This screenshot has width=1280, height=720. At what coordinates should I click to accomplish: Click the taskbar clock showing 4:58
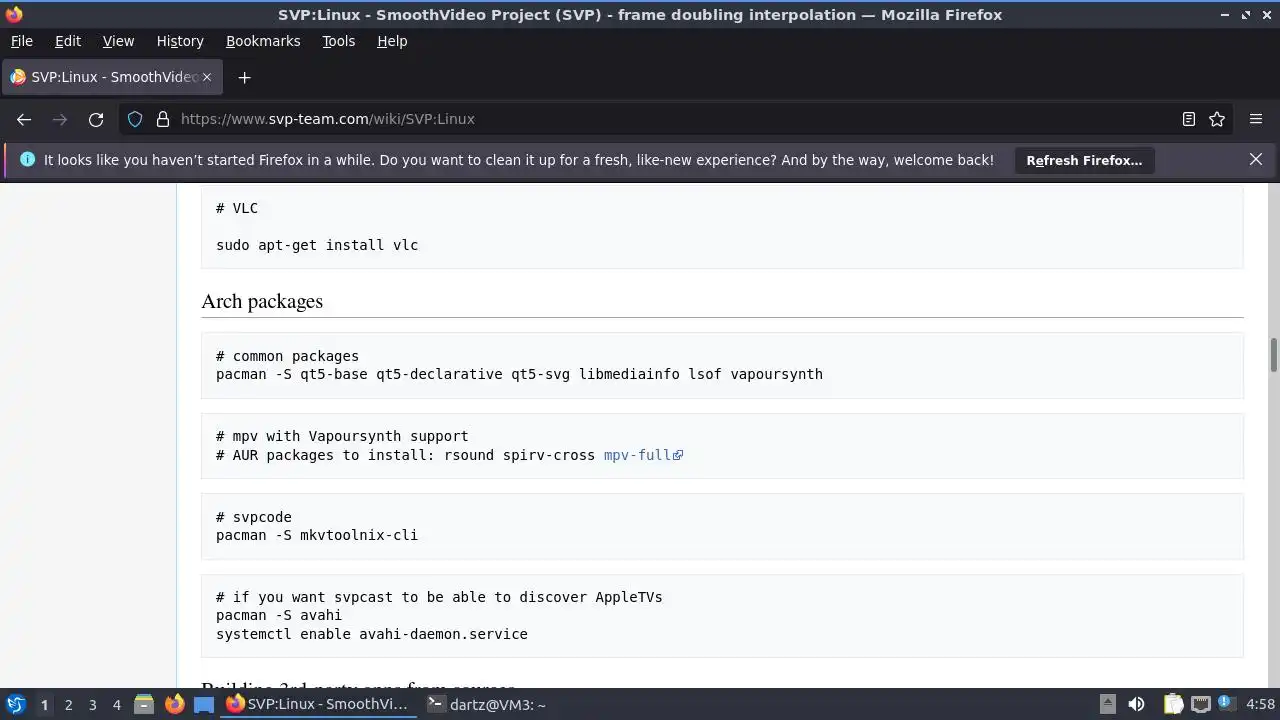(x=1260, y=704)
